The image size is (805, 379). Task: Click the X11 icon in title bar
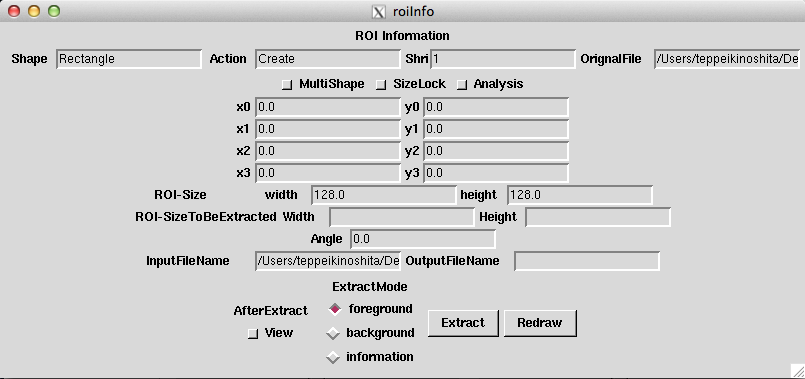[378, 11]
